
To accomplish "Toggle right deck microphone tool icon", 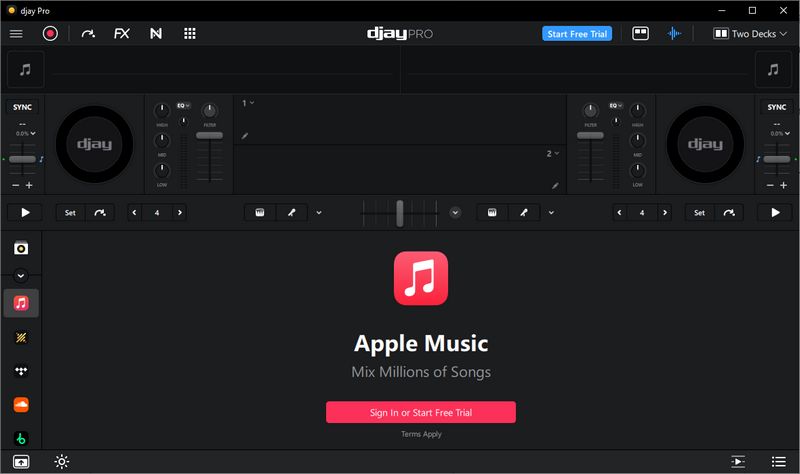I will [x=523, y=213].
